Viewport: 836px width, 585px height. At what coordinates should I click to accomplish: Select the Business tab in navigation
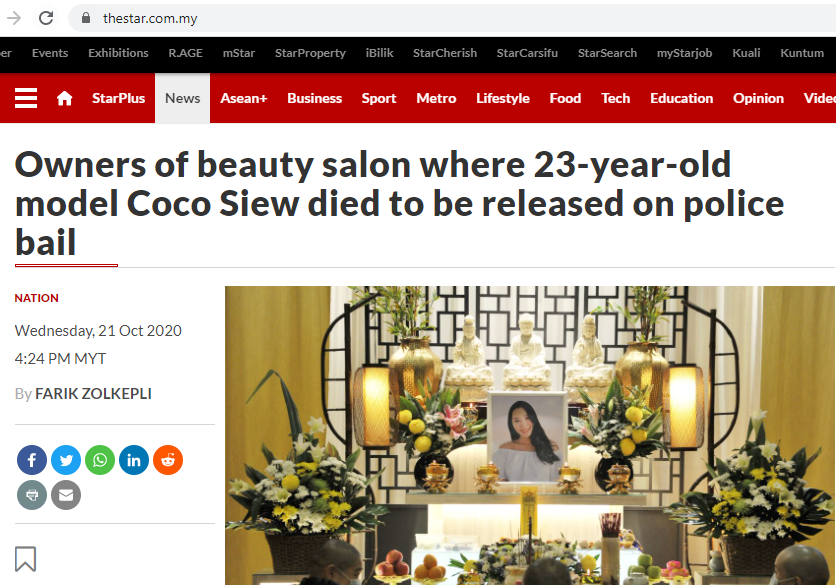[315, 98]
